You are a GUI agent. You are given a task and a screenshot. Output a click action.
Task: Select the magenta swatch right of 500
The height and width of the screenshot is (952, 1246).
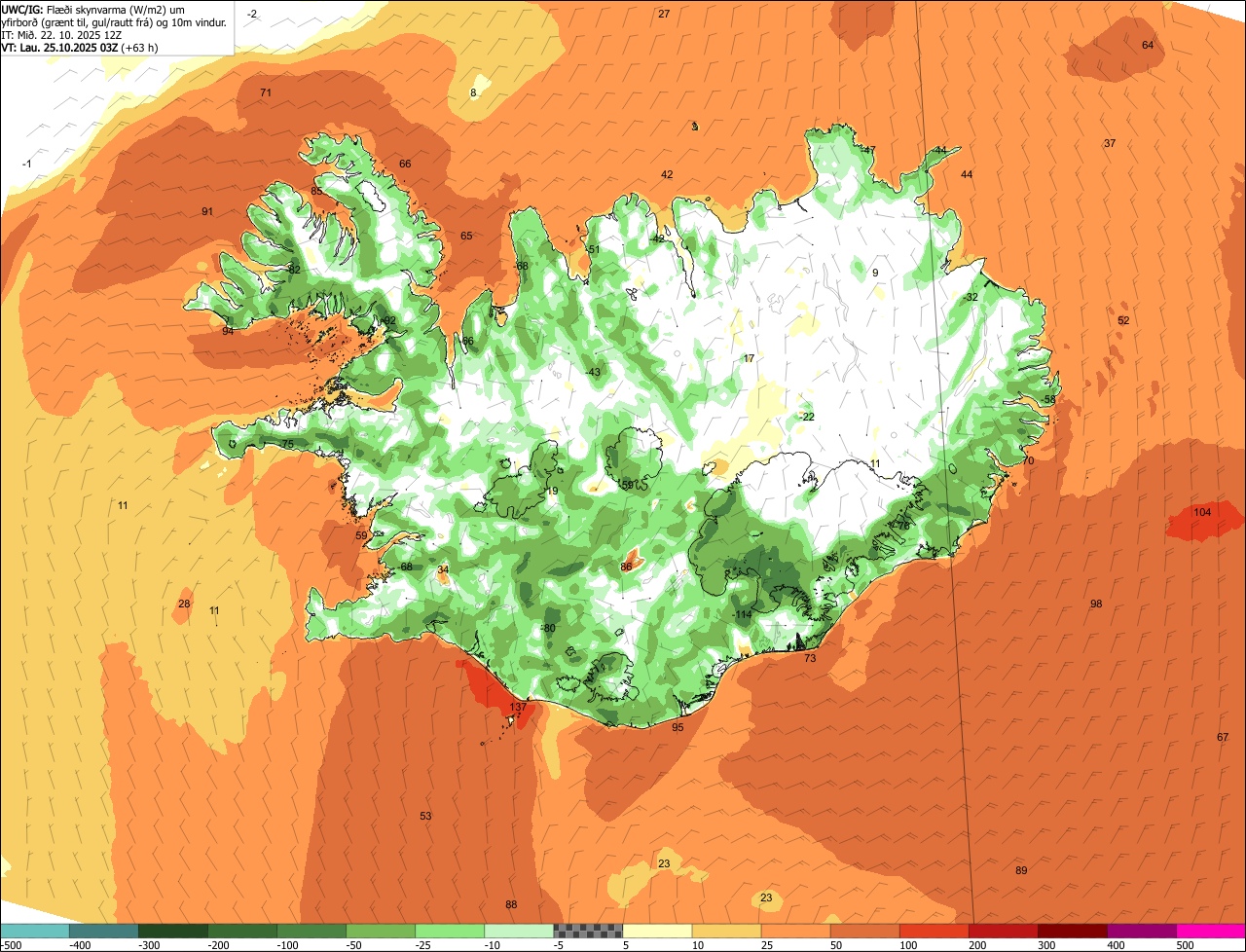click(1211, 931)
